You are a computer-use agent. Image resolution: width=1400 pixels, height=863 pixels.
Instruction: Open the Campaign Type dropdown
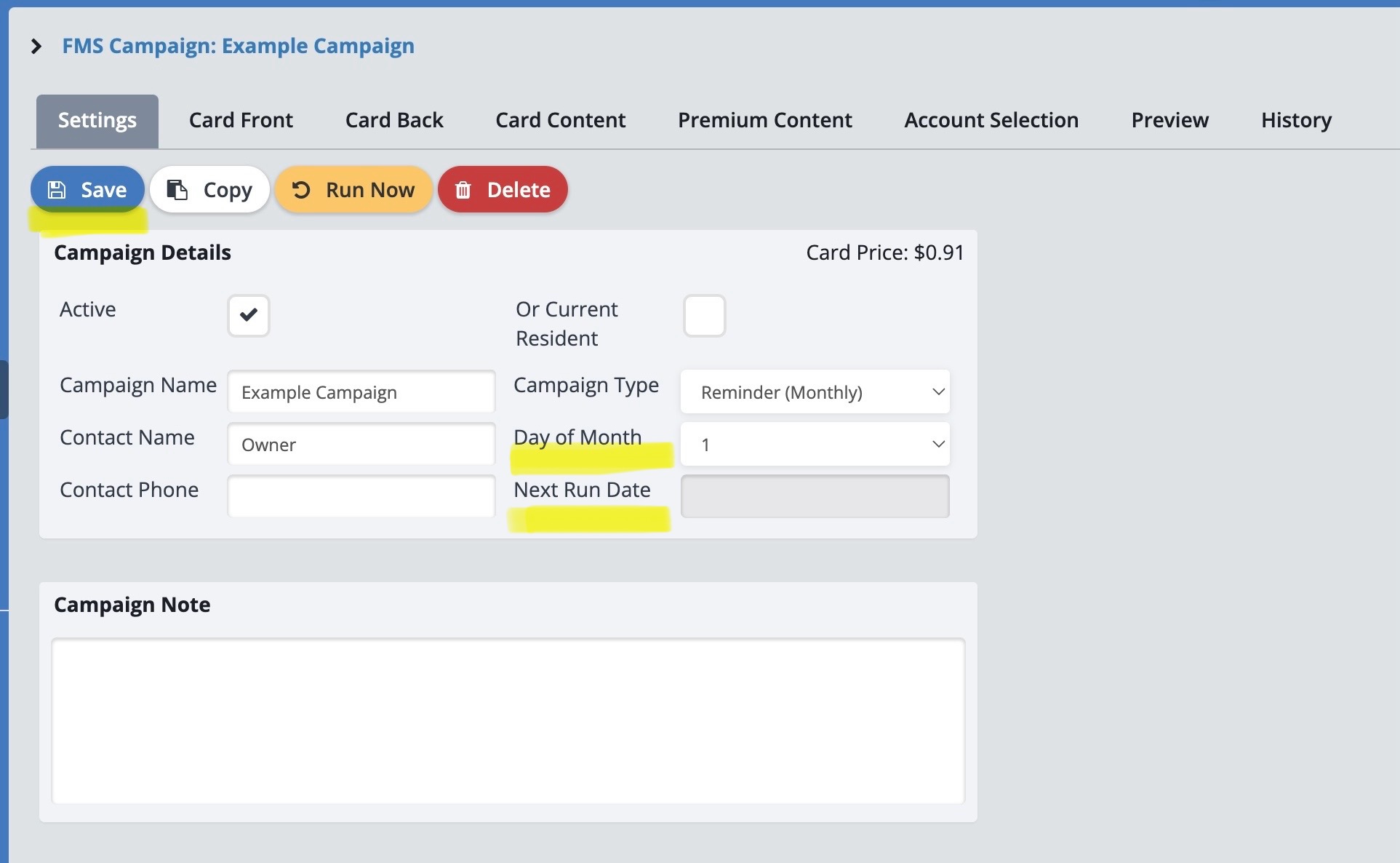[815, 392]
